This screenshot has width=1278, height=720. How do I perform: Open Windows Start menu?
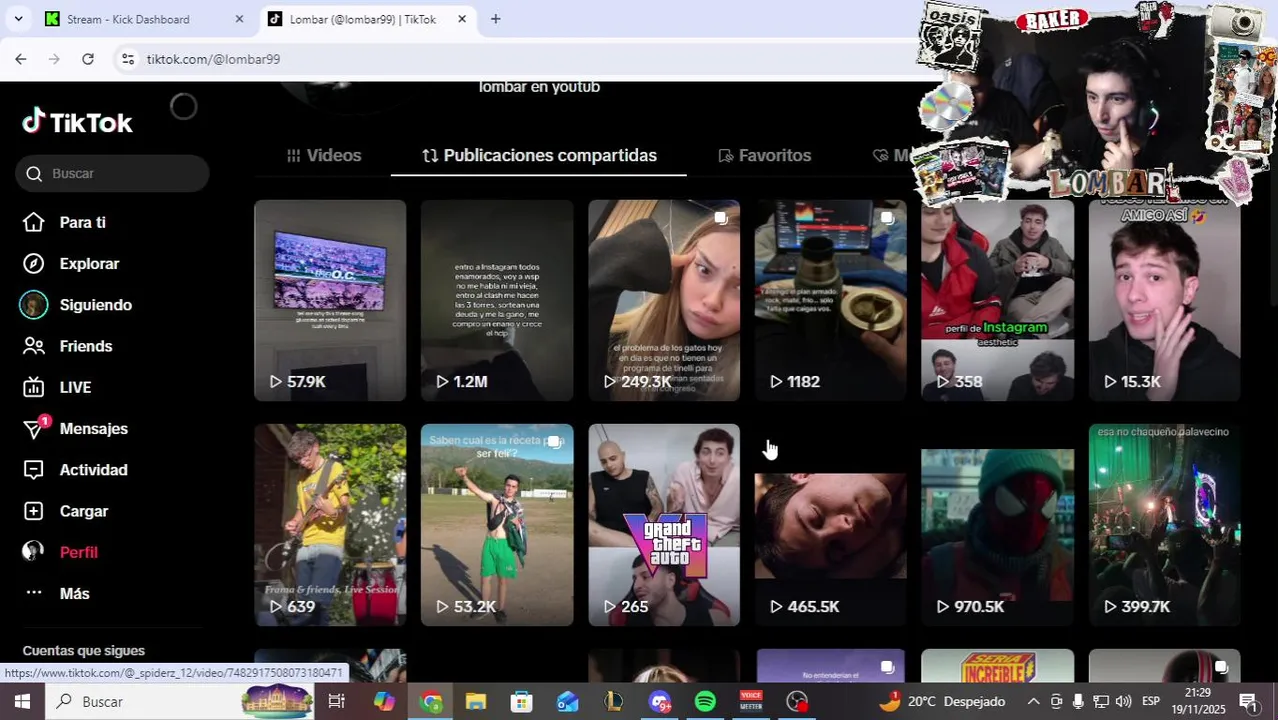22,701
